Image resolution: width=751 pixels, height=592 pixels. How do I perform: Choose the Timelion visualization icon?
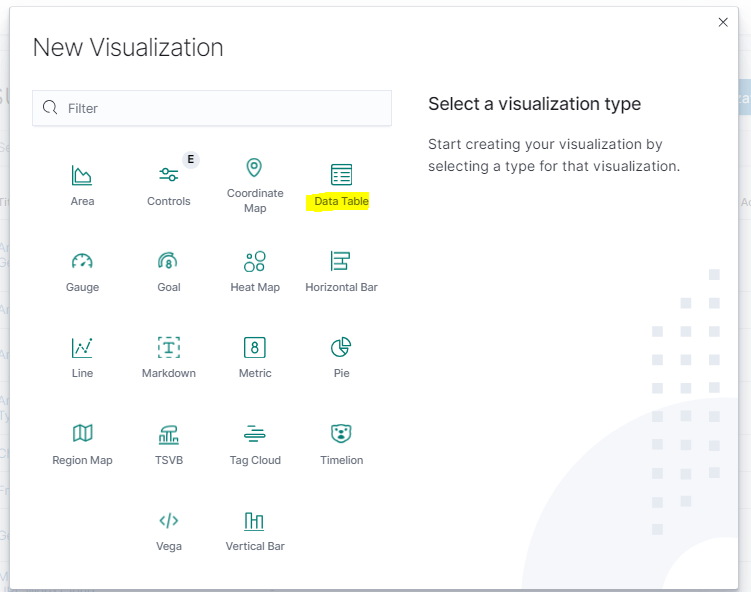341,434
